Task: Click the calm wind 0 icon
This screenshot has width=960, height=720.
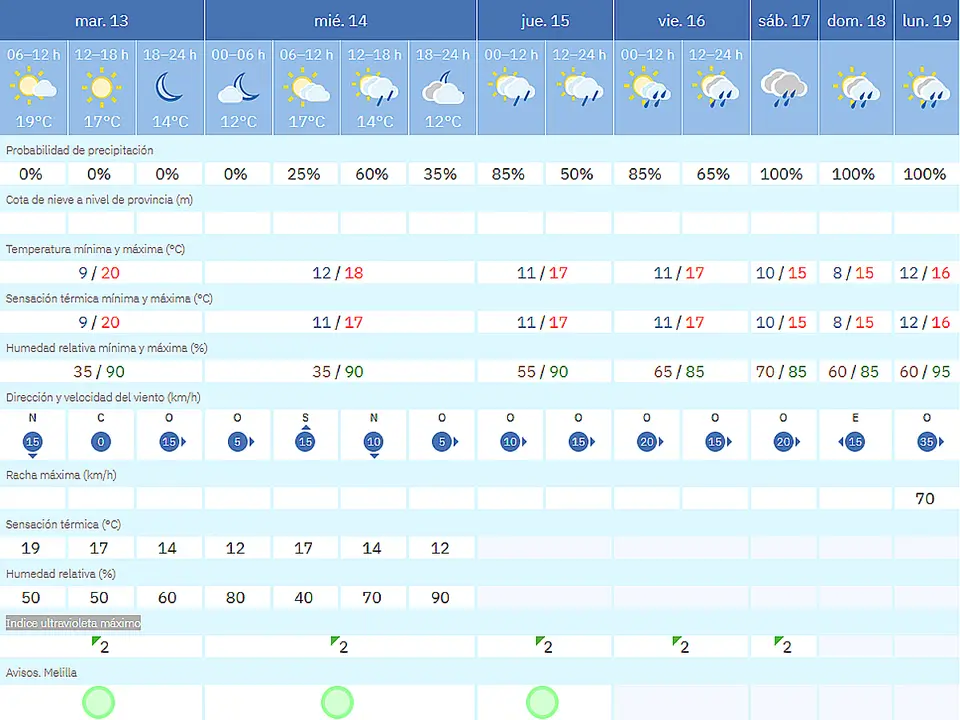Action: click(x=101, y=441)
